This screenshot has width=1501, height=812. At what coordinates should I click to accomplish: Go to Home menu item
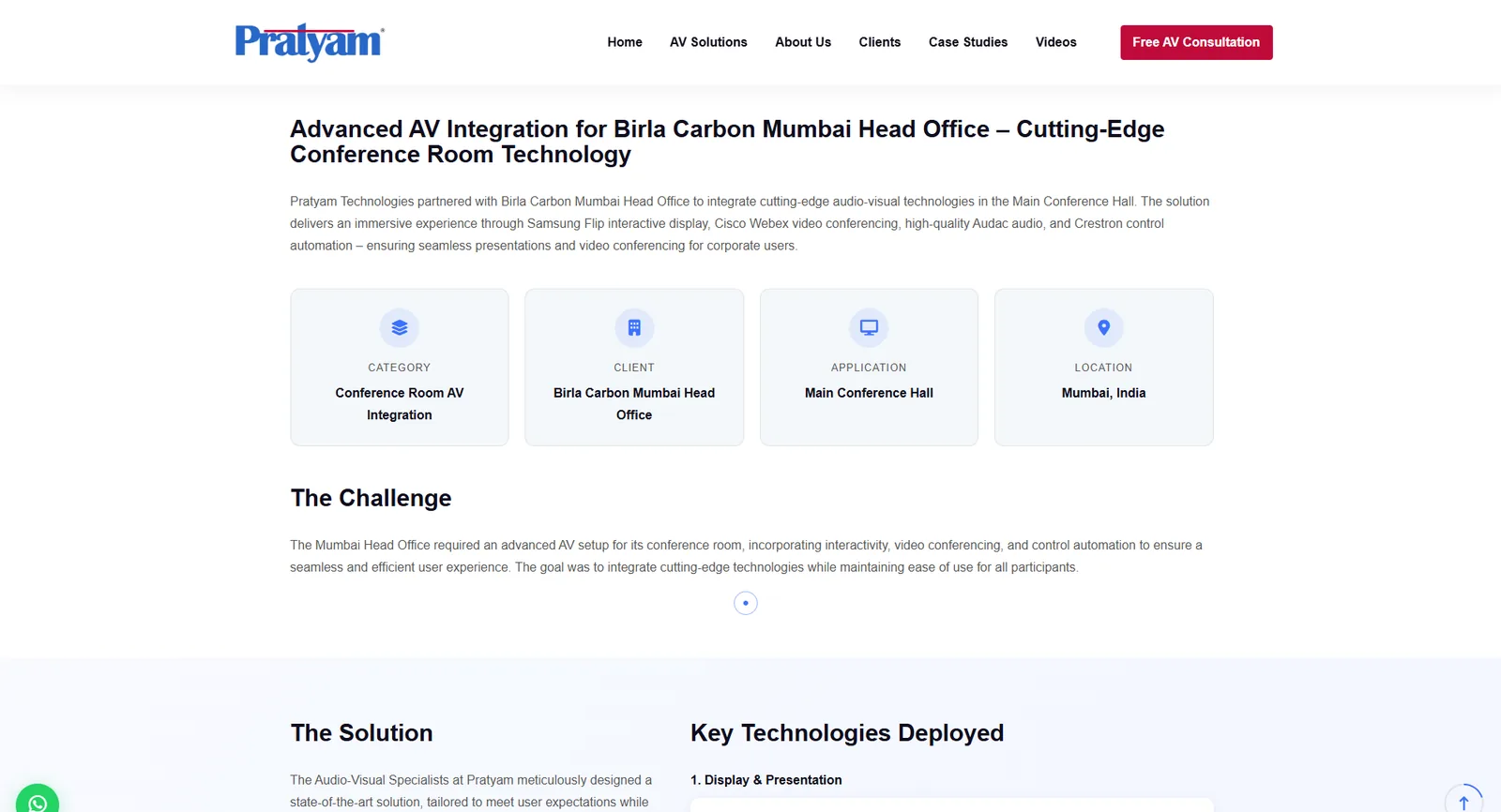click(625, 42)
